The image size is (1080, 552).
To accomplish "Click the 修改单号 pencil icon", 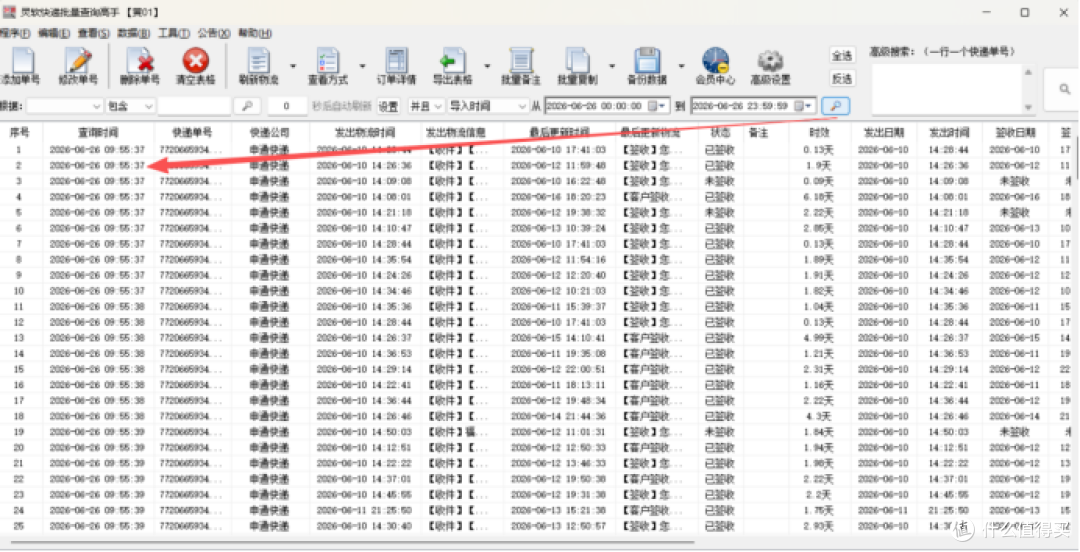I will coord(78,61).
